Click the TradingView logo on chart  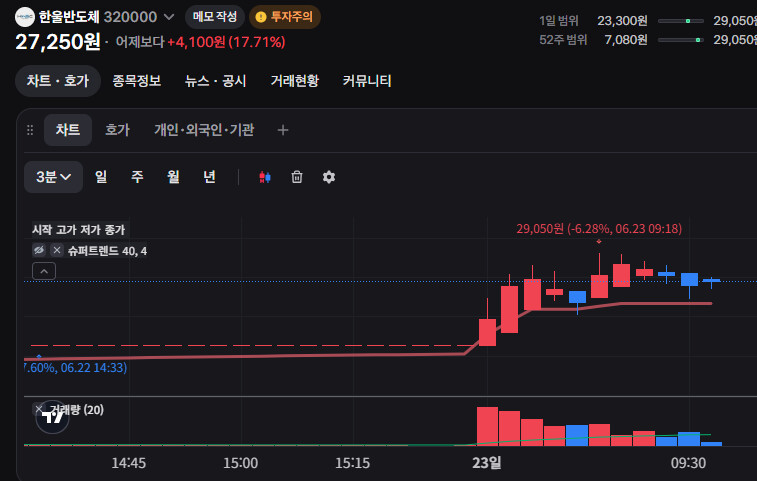(x=52, y=416)
